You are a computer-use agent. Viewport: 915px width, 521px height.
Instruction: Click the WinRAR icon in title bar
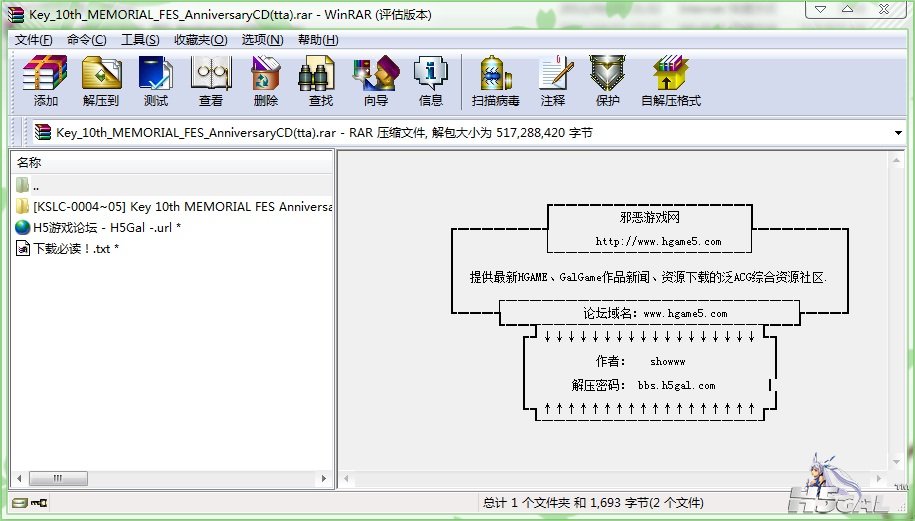(x=17, y=15)
